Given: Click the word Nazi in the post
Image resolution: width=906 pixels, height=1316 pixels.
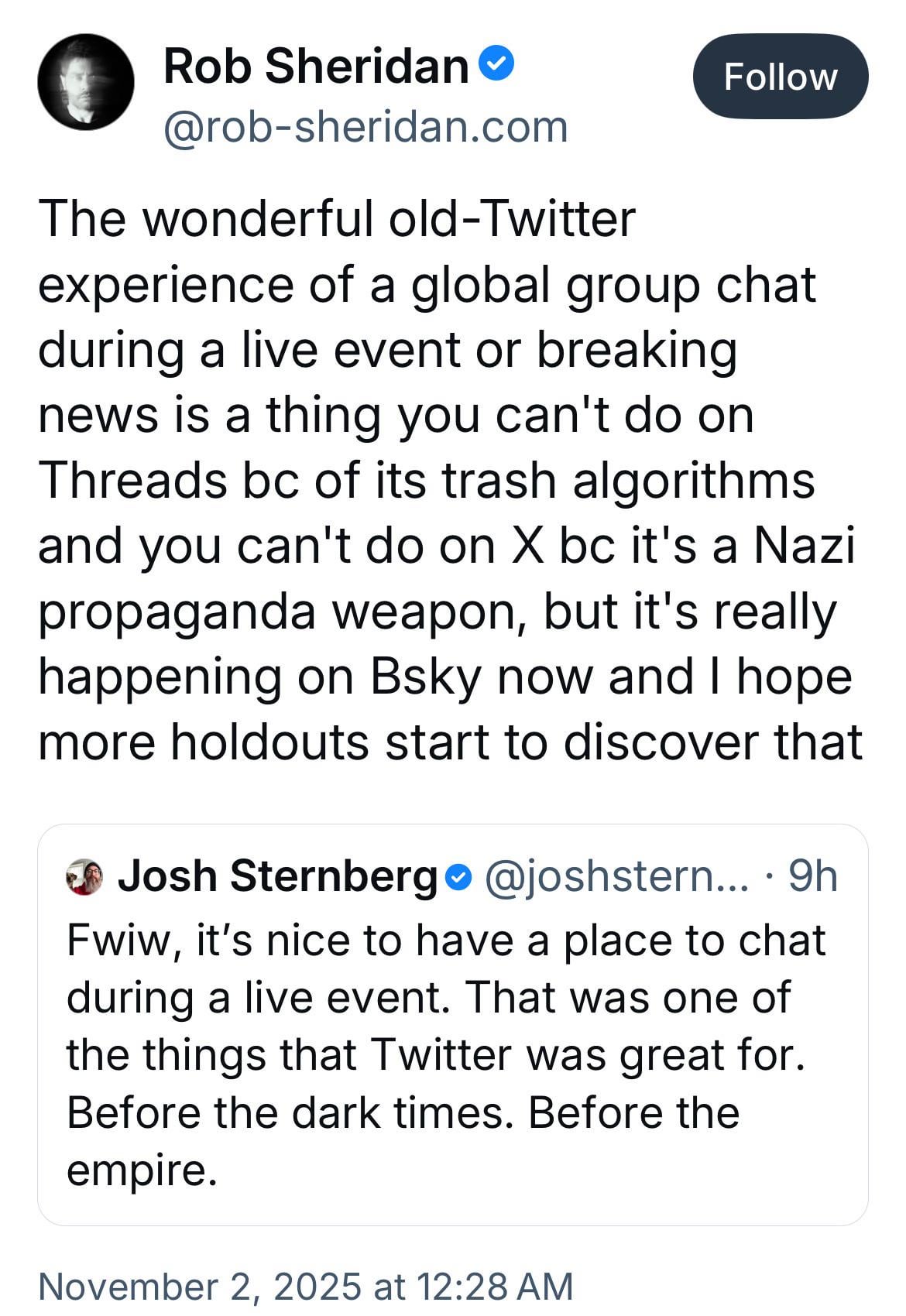Looking at the screenshot, I should (x=804, y=545).
